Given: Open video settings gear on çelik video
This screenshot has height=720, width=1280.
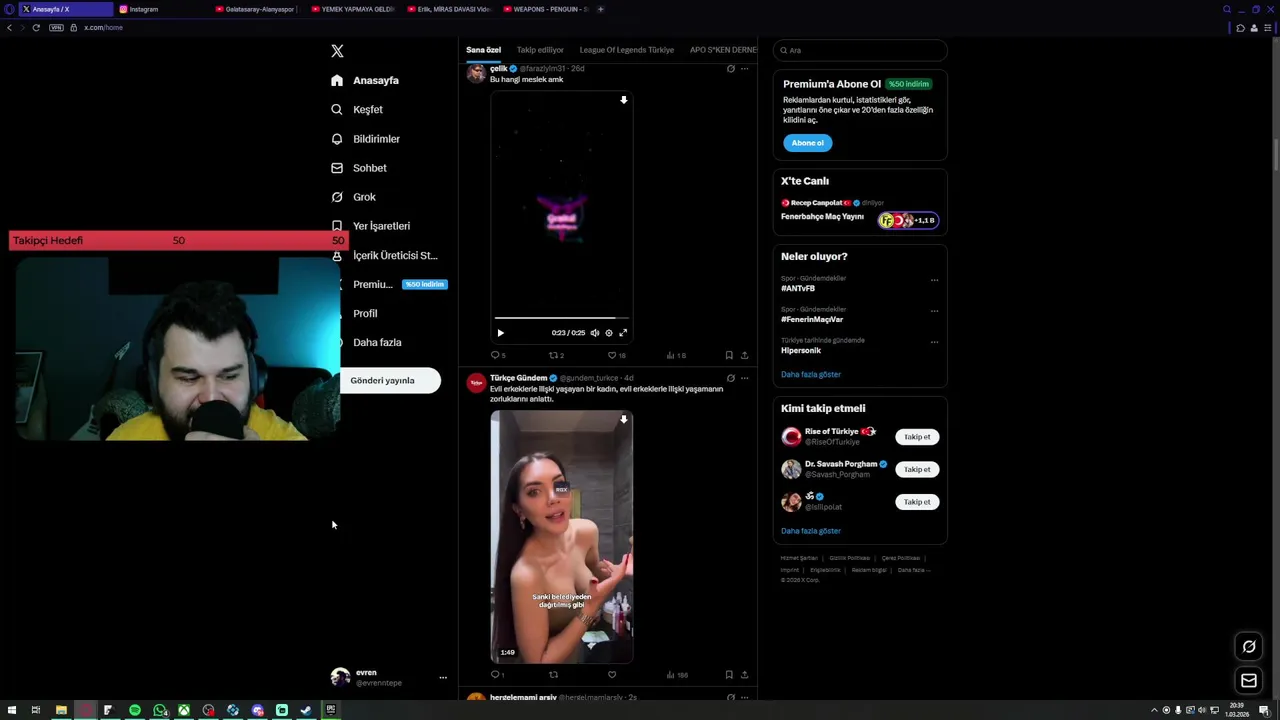Looking at the screenshot, I should pyautogui.click(x=609, y=333).
